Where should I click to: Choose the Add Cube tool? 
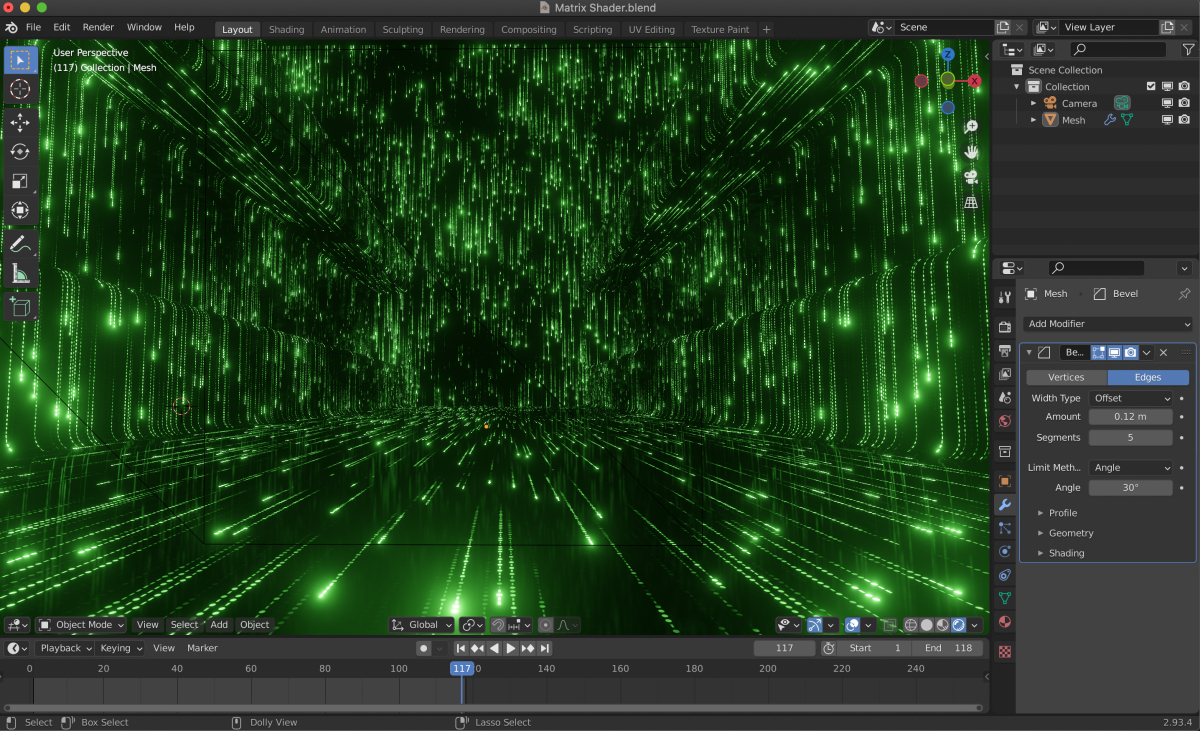[20, 307]
